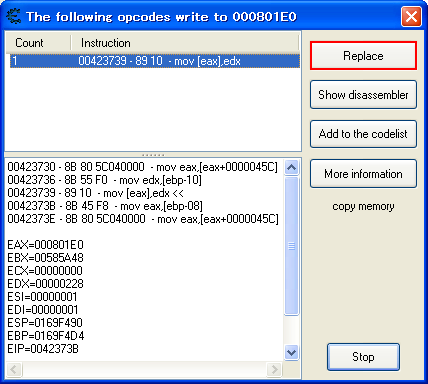428x384 pixels.
Task: Add to the codelist button
Action: point(363,134)
